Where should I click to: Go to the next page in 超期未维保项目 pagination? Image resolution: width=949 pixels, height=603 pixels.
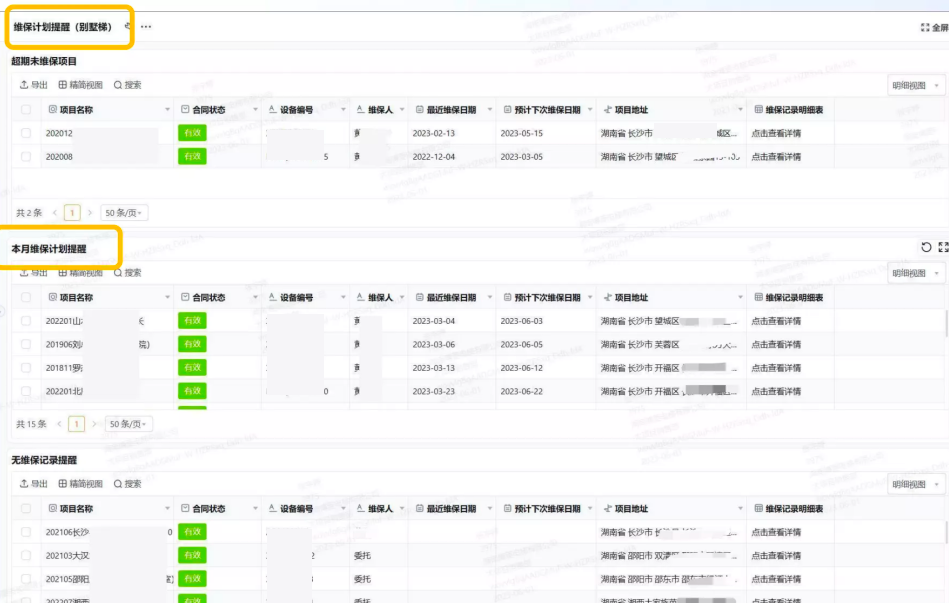pos(90,213)
